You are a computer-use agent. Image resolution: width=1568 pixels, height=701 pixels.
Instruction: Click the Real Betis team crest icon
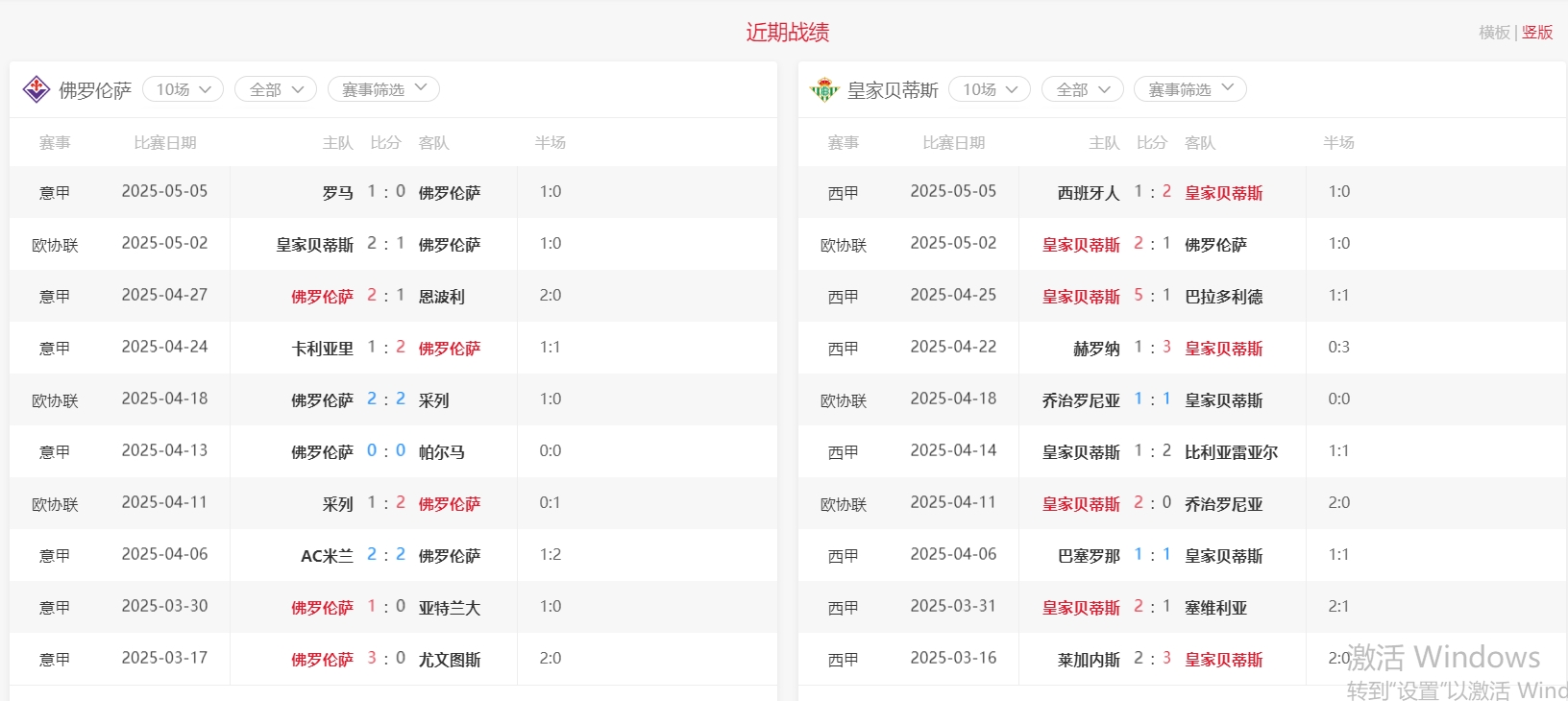pyautogui.click(x=824, y=90)
